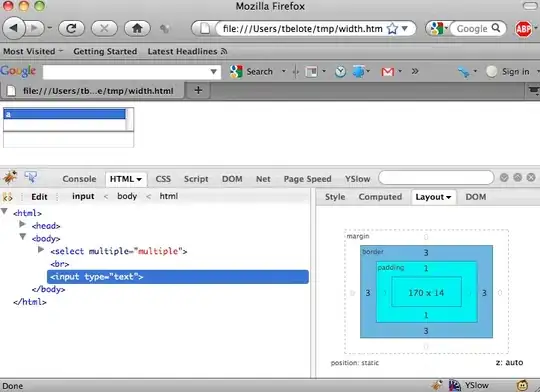Image resolution: width=540 pixels, height=392 pixels.
Task: Switch to the Computed side panel tab
Action: pyautogui.click(x=380, y=197)
